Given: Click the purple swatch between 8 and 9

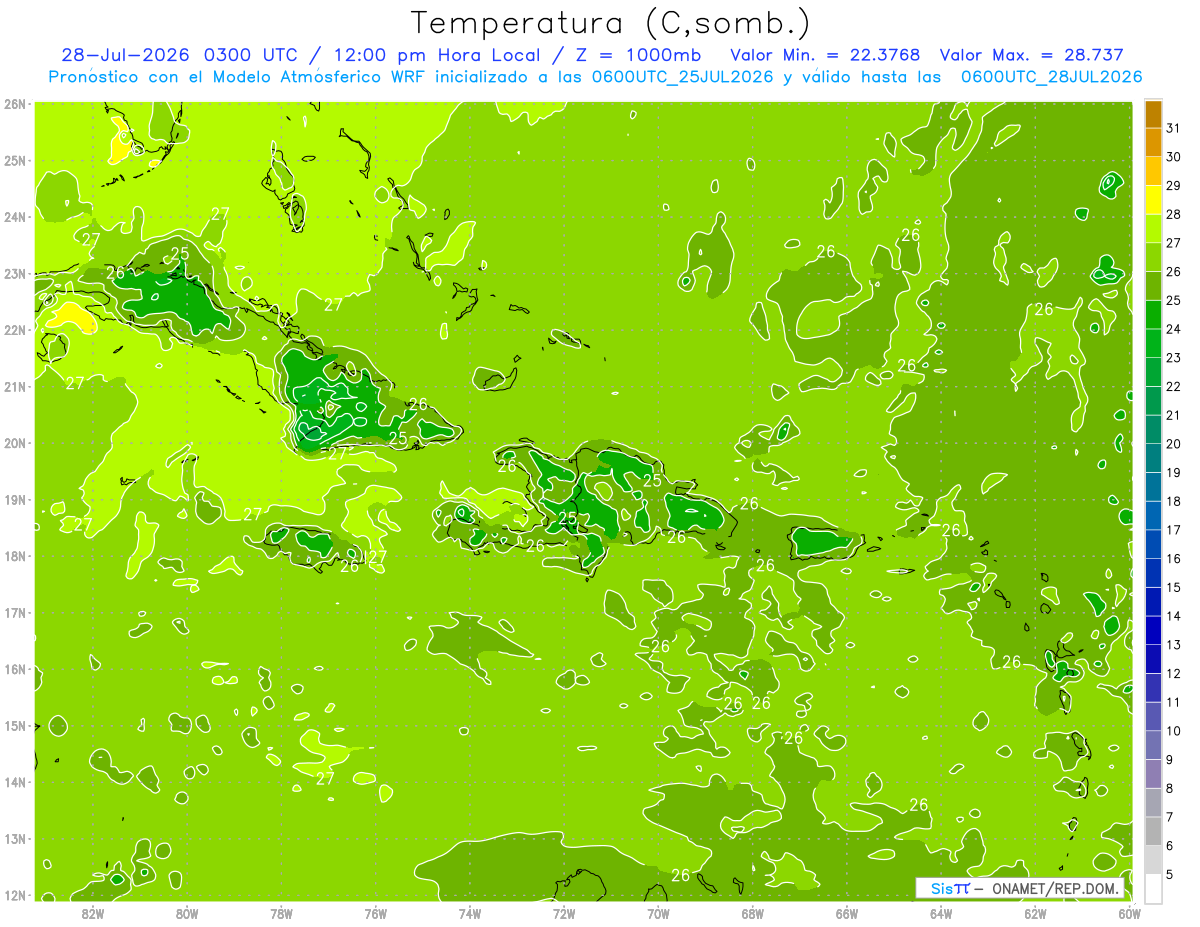Looking at the screenshot, I should [1153, 774].
